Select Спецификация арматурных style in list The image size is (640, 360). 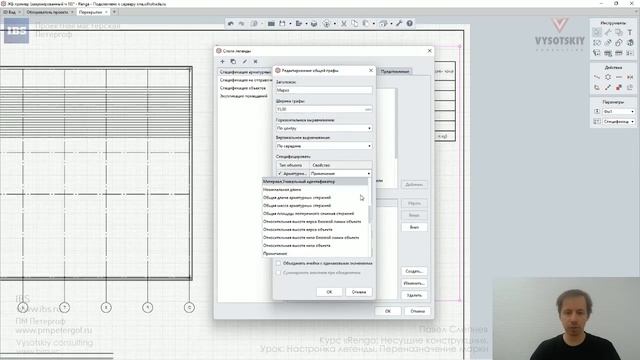(245, 72)
